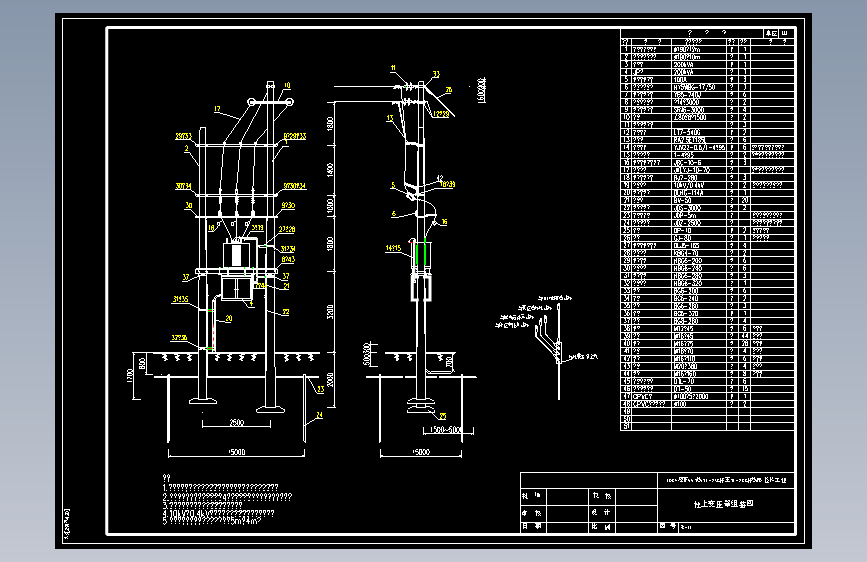Screen dimensions: 867x562
Task: Select the 1500~5000 dimension text
Action: (446, 430)
